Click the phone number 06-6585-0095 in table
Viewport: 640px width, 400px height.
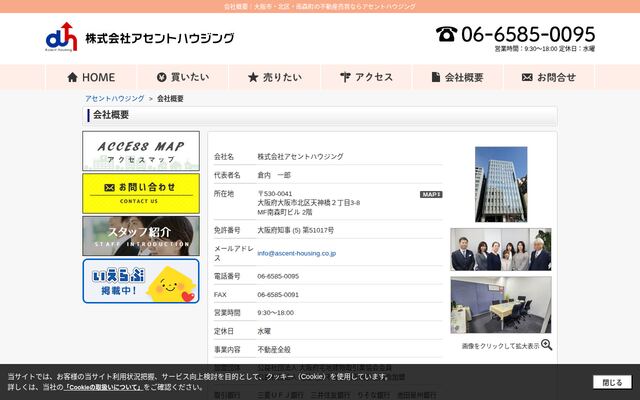(x=278, y=276)
